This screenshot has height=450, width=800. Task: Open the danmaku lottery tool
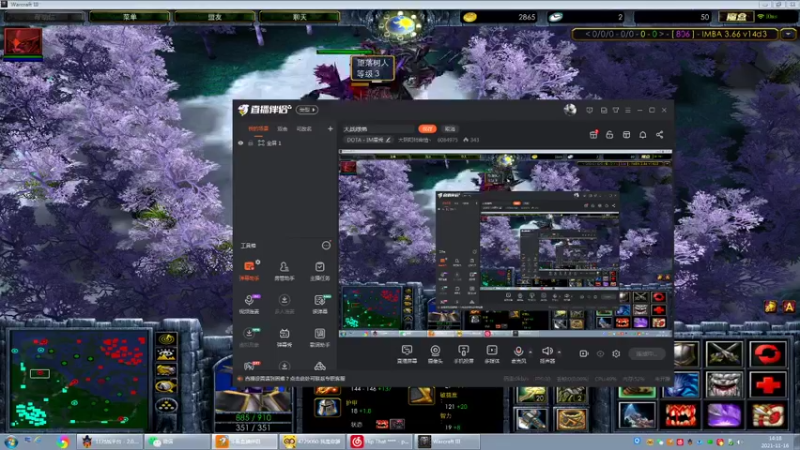coord(319,303)
